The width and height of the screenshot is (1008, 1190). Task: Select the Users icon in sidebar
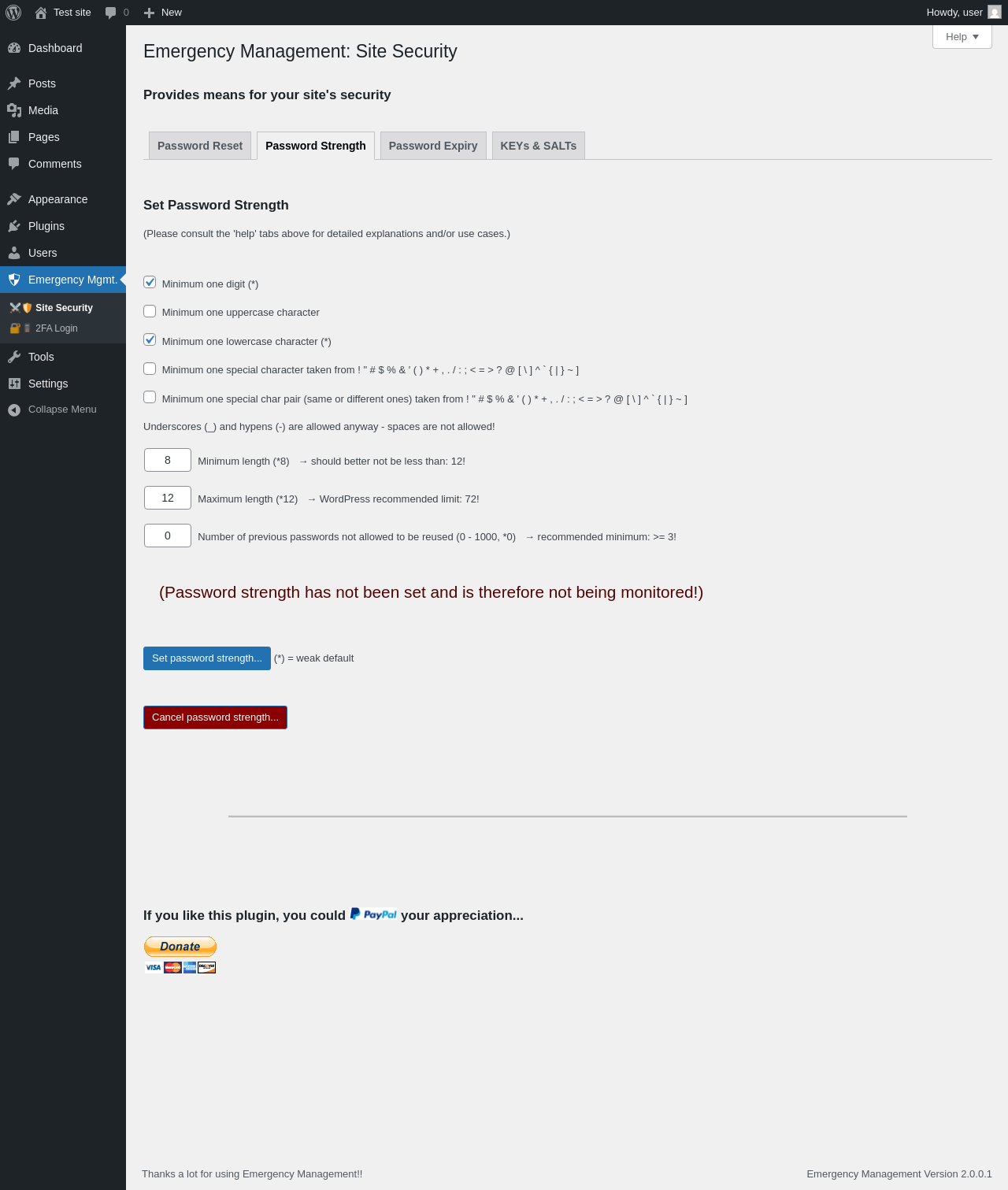(14, 253)
